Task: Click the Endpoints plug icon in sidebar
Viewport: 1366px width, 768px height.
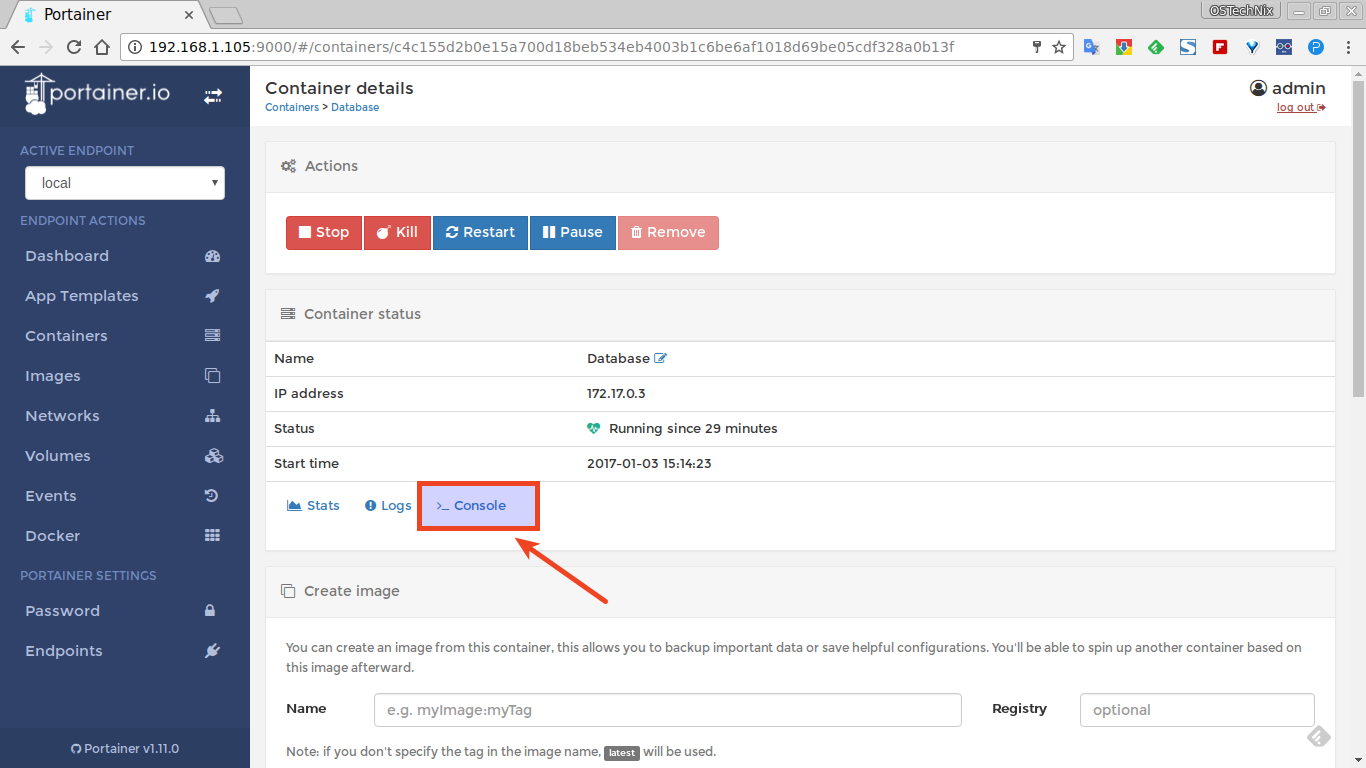Action: (x=212, y=651)
